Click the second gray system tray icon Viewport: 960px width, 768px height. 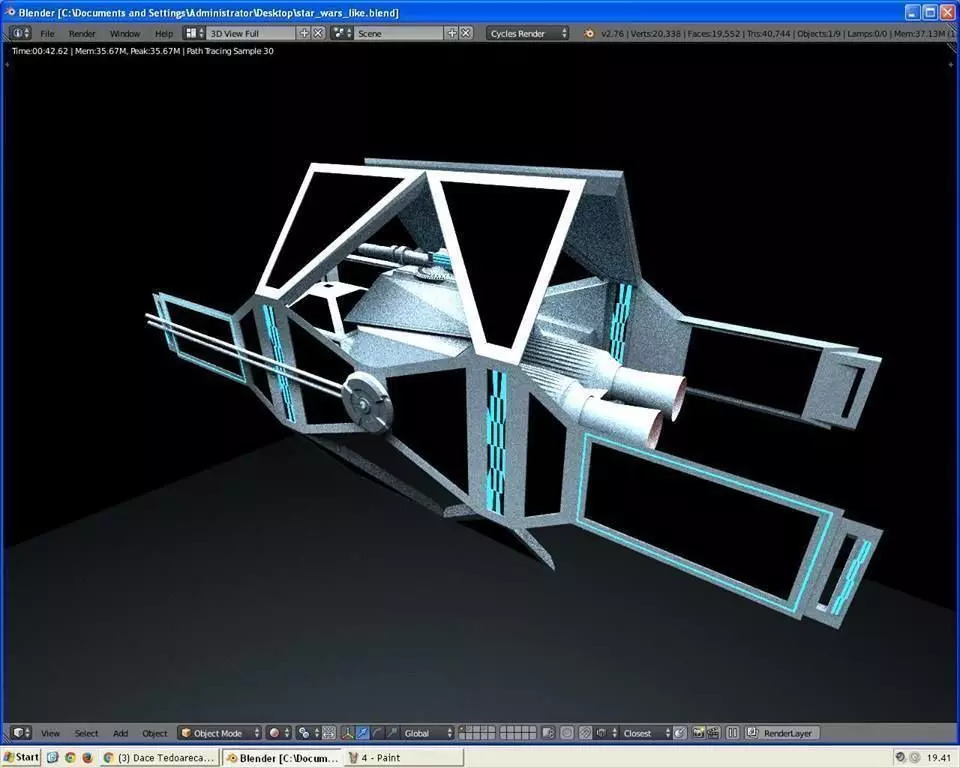coord(914,758)
